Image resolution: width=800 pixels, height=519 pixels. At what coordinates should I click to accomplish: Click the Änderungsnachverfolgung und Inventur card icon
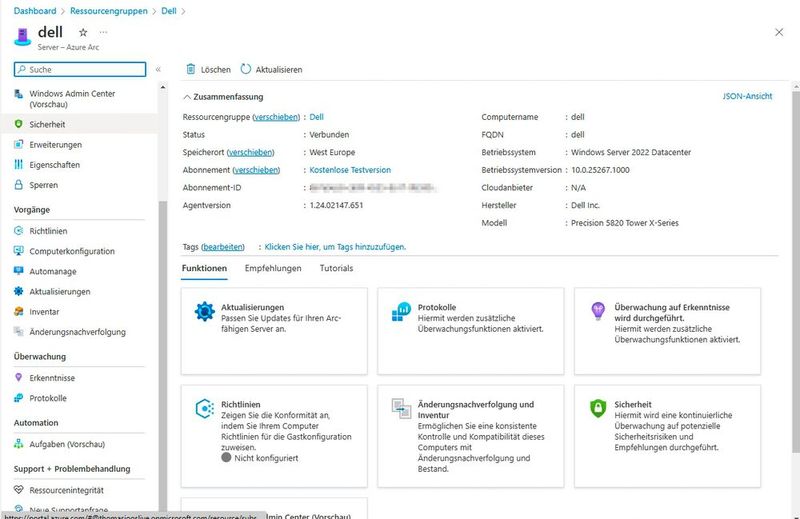tap(402, 409)
